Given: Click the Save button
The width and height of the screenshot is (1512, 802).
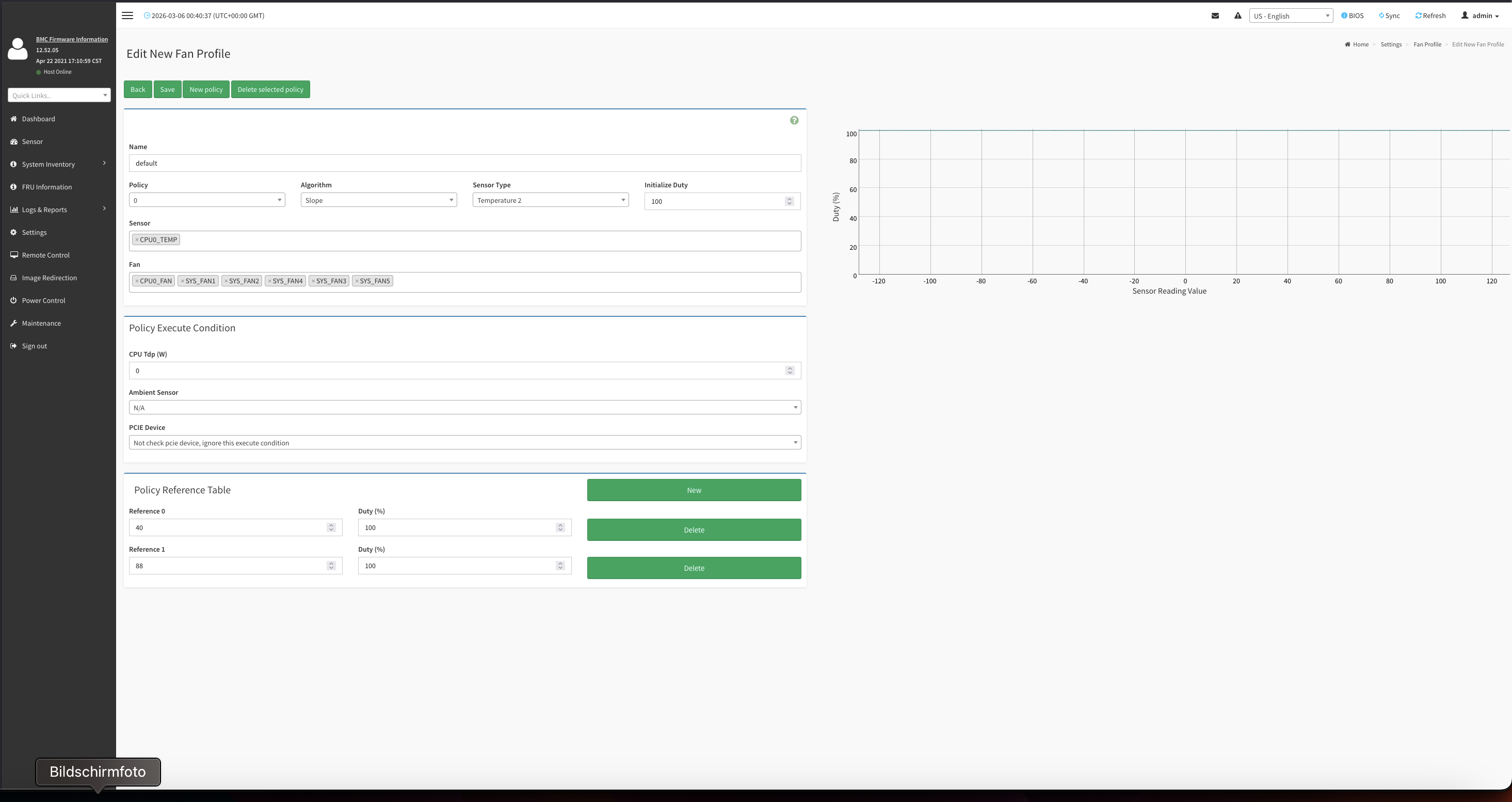Looking at the screenshot, I should click(x=167, y=90).
